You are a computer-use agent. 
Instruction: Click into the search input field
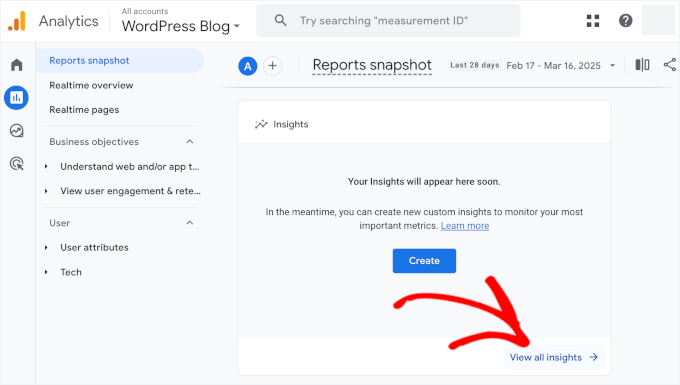[x=388, y=20]
